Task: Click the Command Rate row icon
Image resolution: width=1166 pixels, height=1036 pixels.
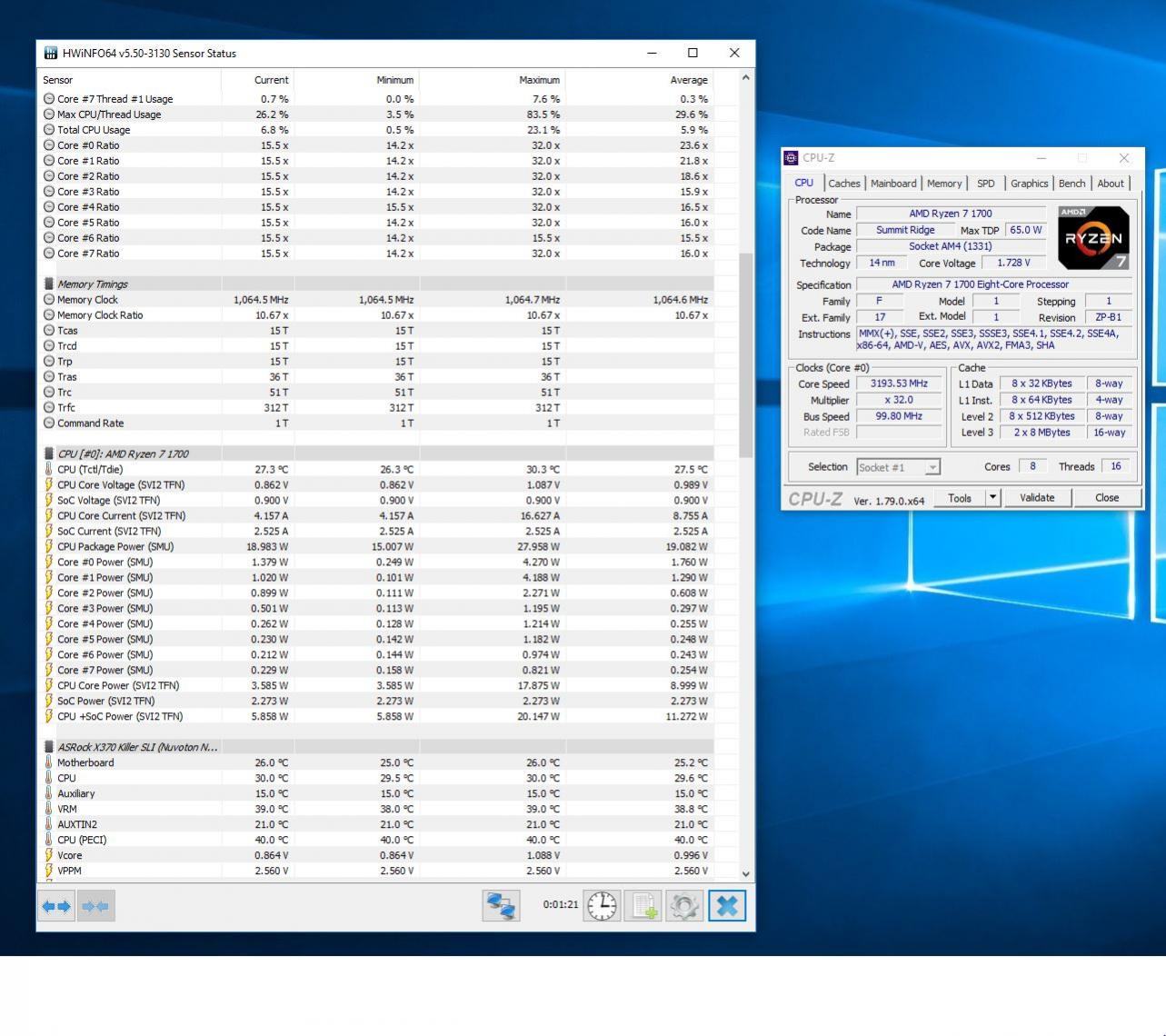Action: [49, 423]
